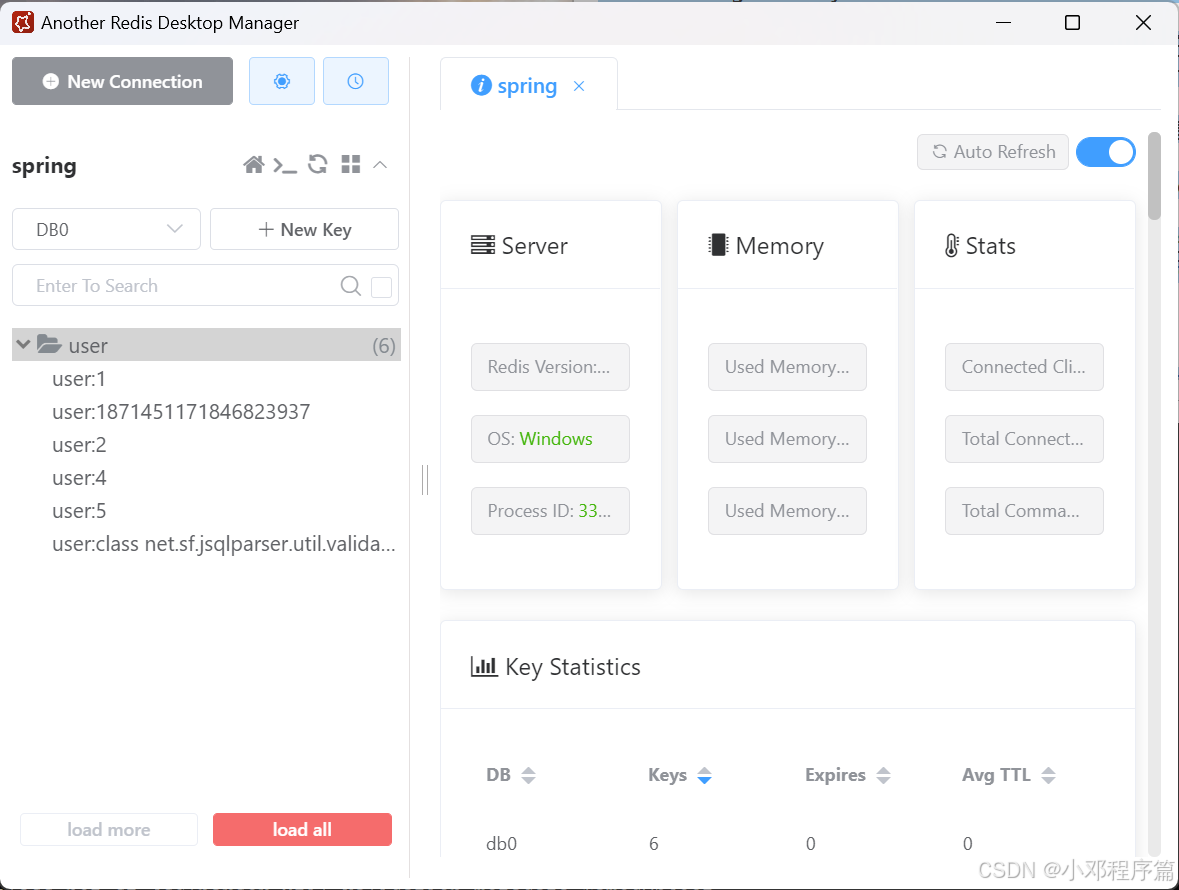
Task: Open the command log clock button
Action: pos(356,81)
